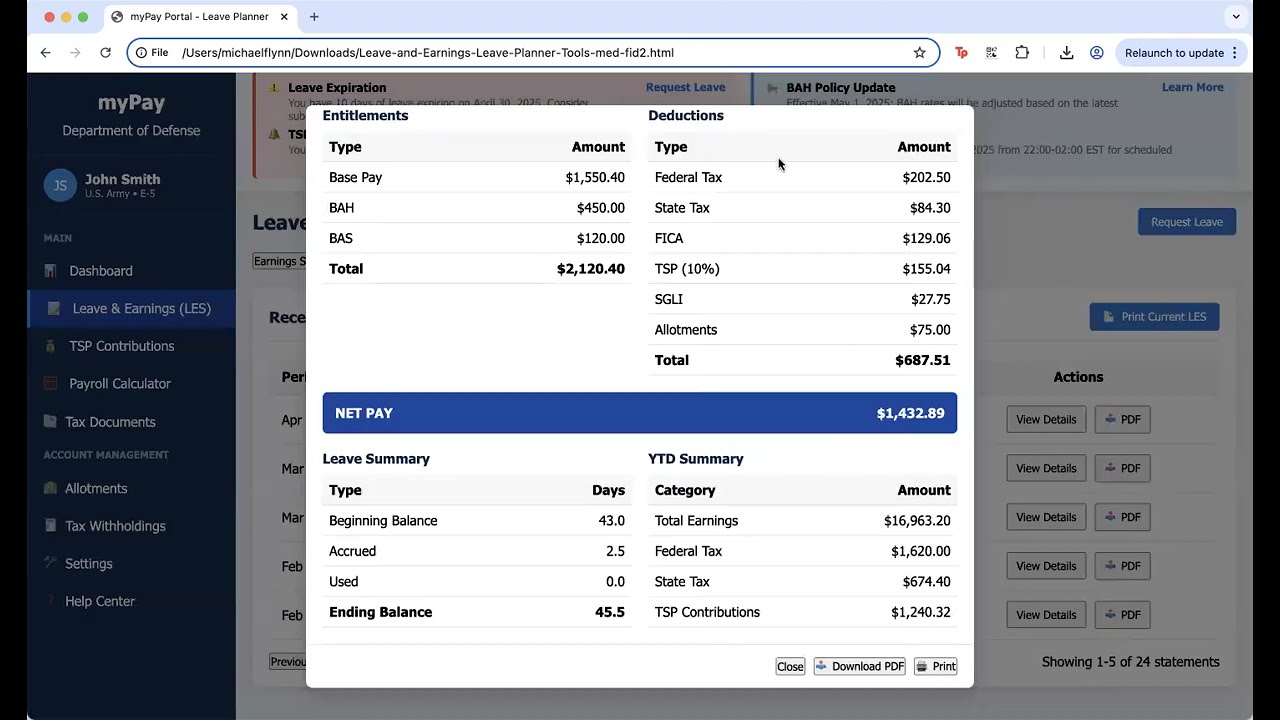Click the Payroll Calculator sidebar icon
This screenshot has width=1280, height=720.
[x=50, y=384]
